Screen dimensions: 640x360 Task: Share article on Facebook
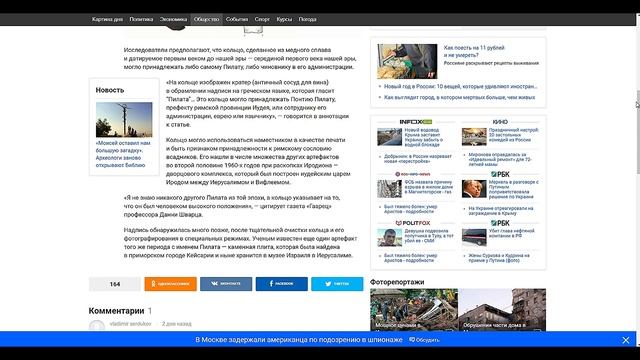282,284
